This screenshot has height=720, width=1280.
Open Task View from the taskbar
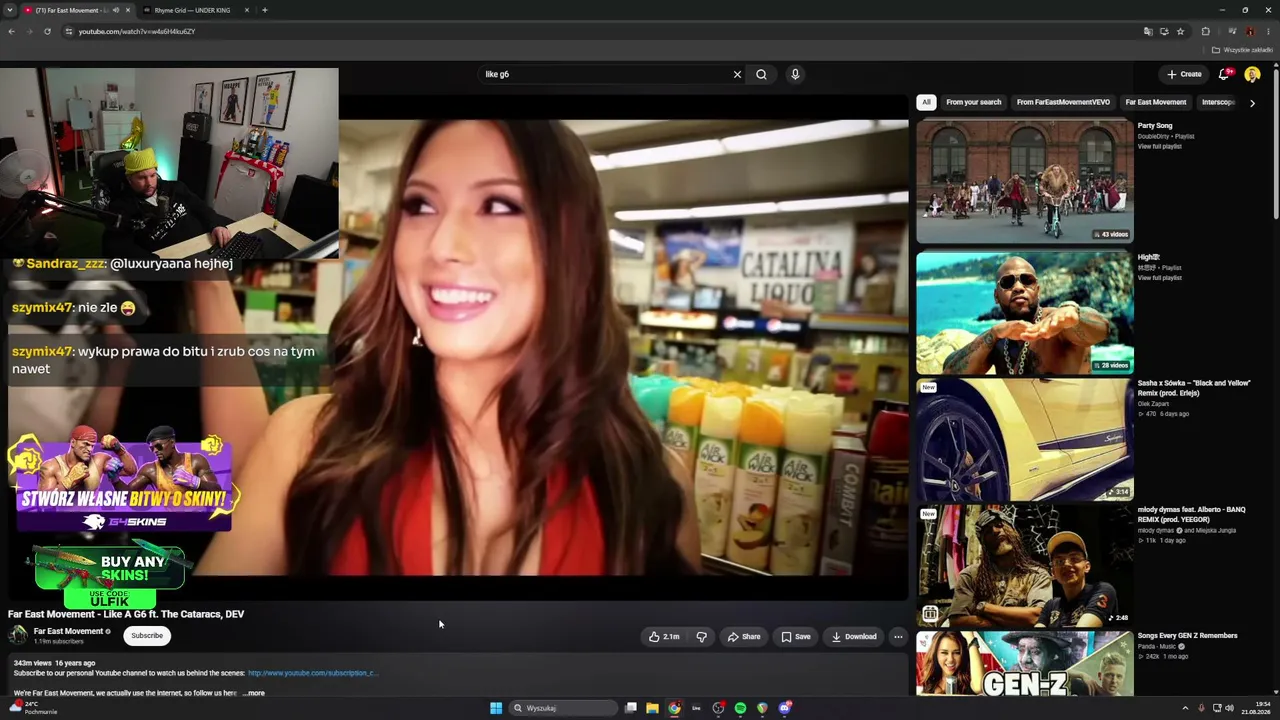[631, 708]
